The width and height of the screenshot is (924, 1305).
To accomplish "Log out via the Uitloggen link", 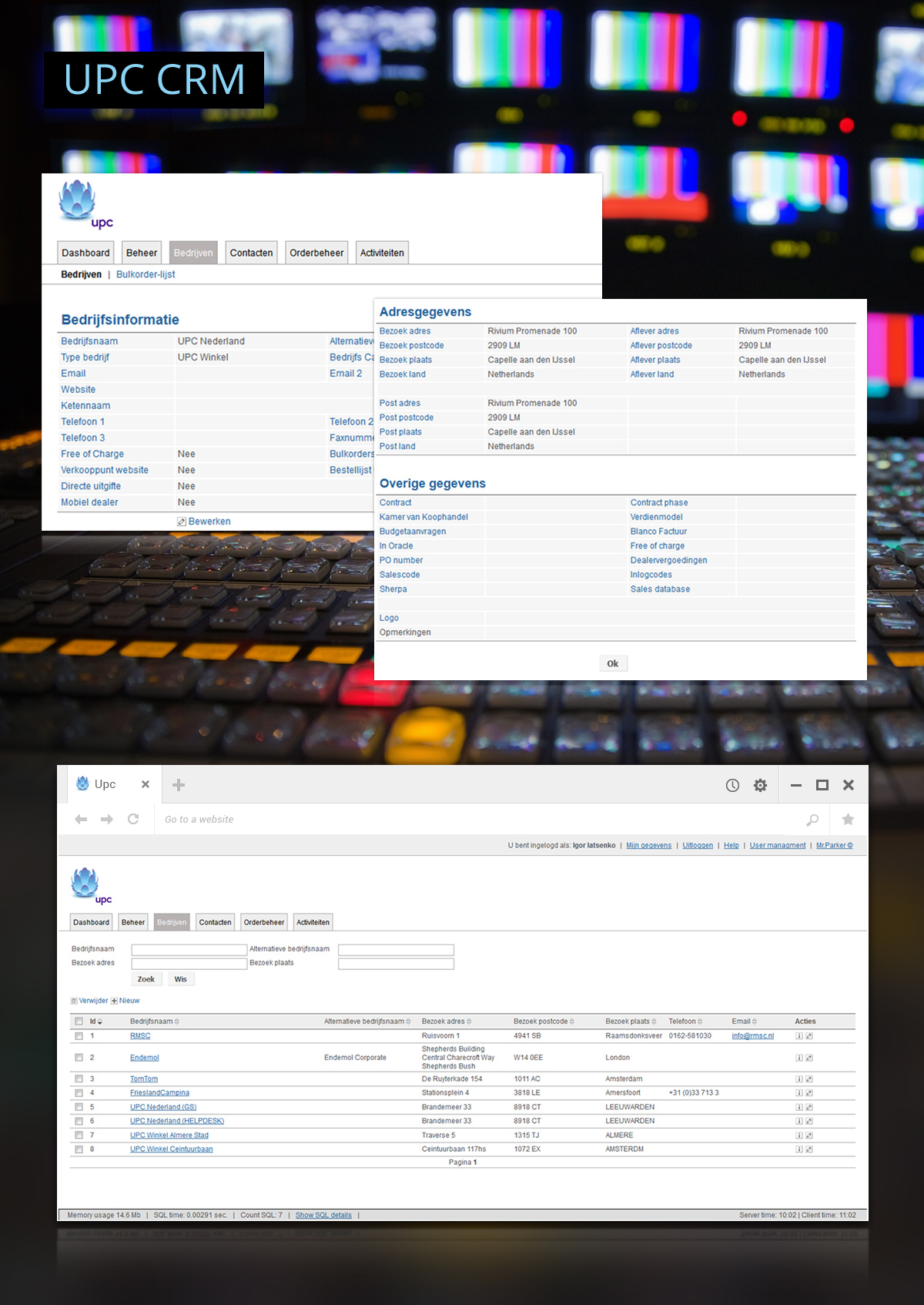I will pyautogui.click(x=698, y=846).
